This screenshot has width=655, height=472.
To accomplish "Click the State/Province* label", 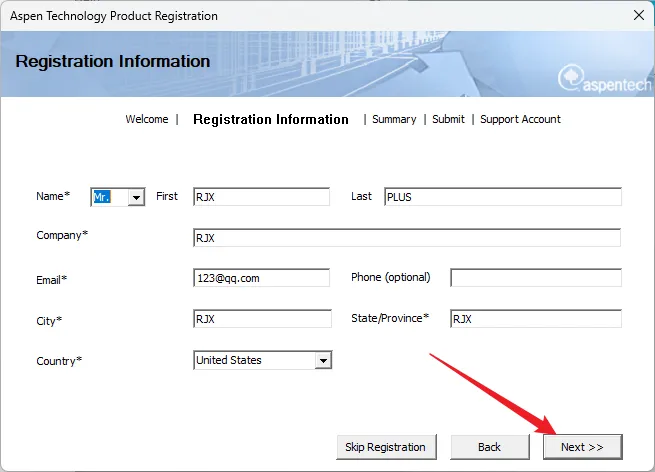I will [390, 318].
